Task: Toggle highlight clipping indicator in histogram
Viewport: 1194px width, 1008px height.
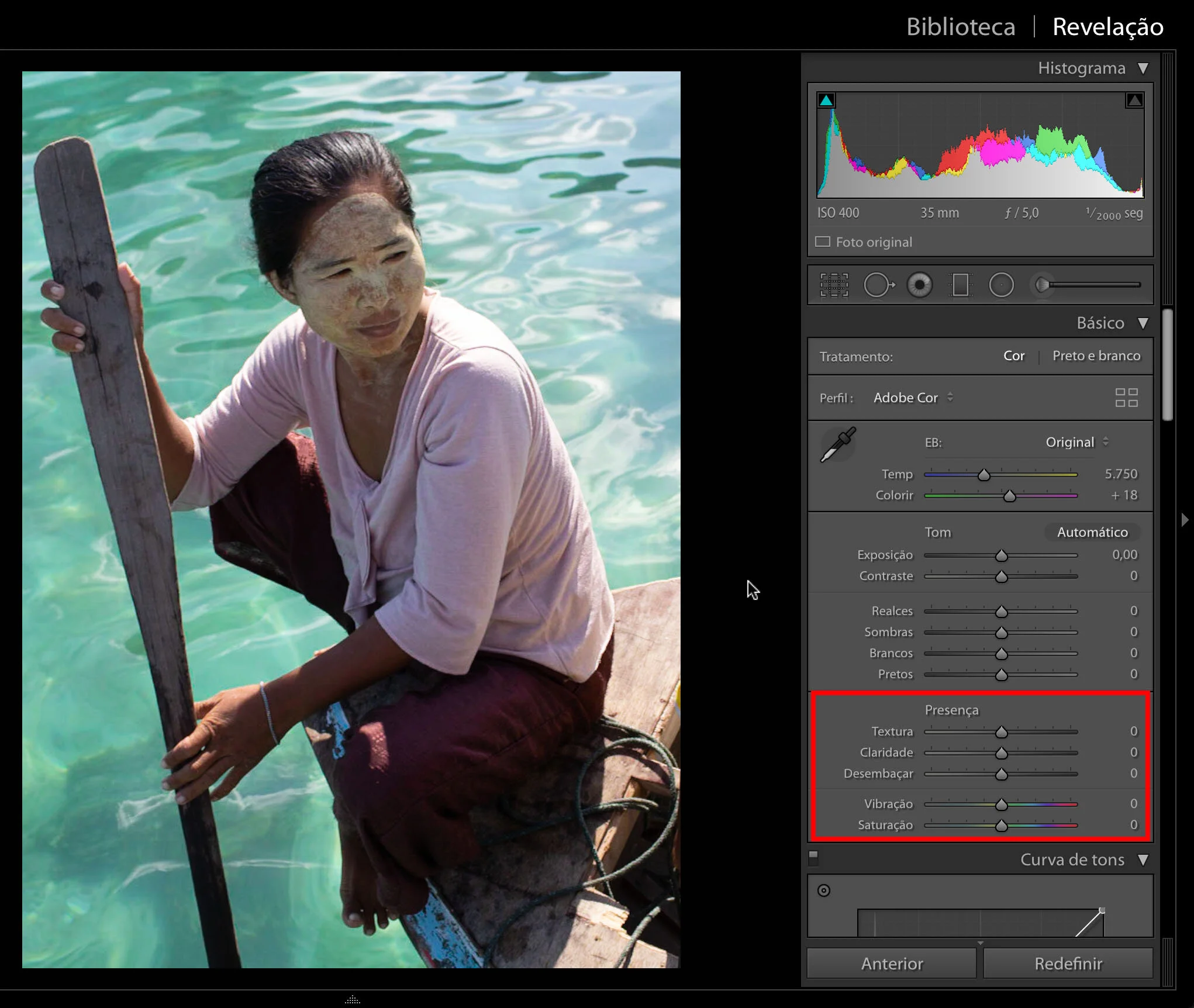Action: [x=1134, y=101]
